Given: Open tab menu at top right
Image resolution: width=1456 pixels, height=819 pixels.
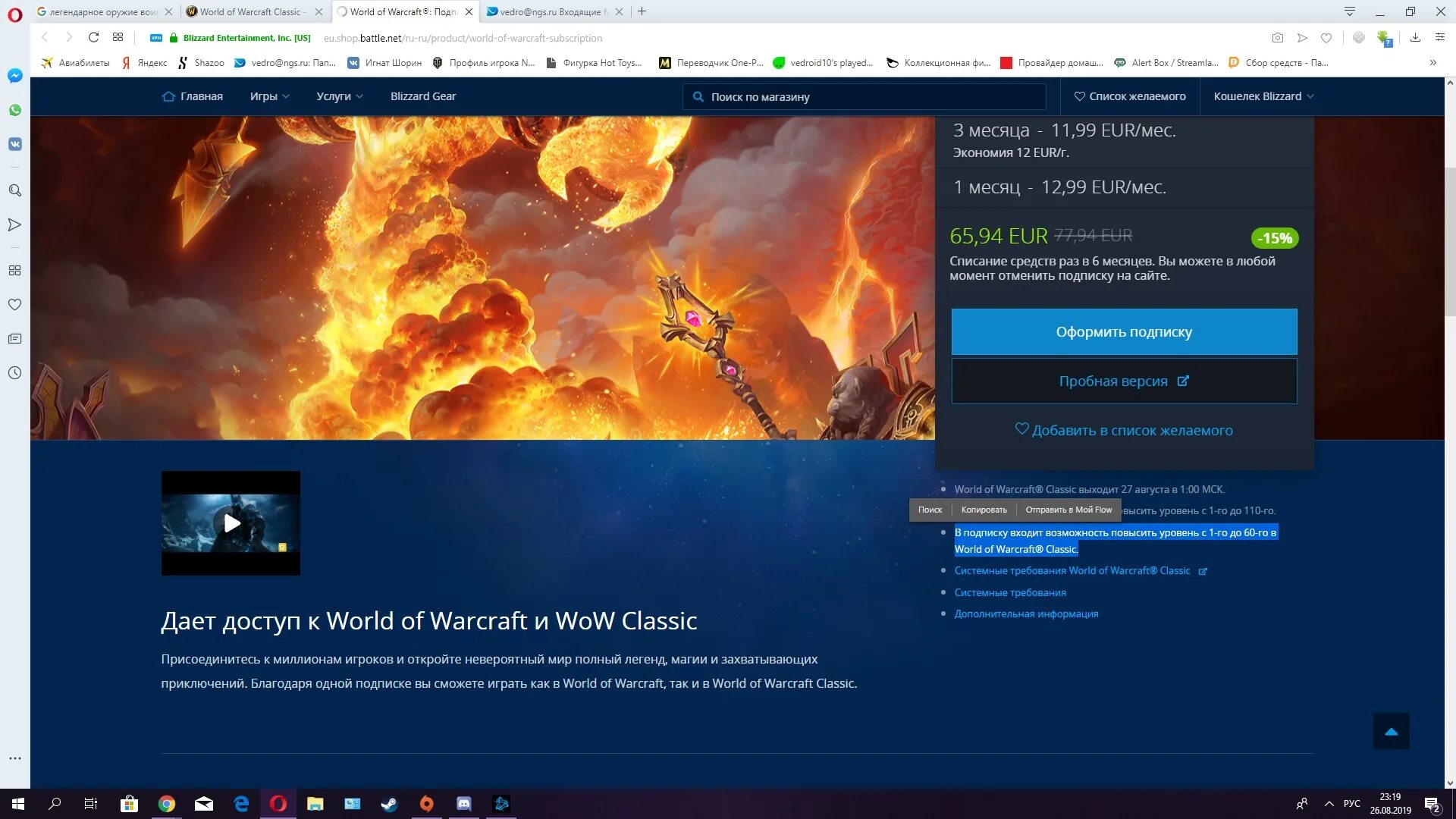Looking at the screenshot, I should tap(1350, 11).
